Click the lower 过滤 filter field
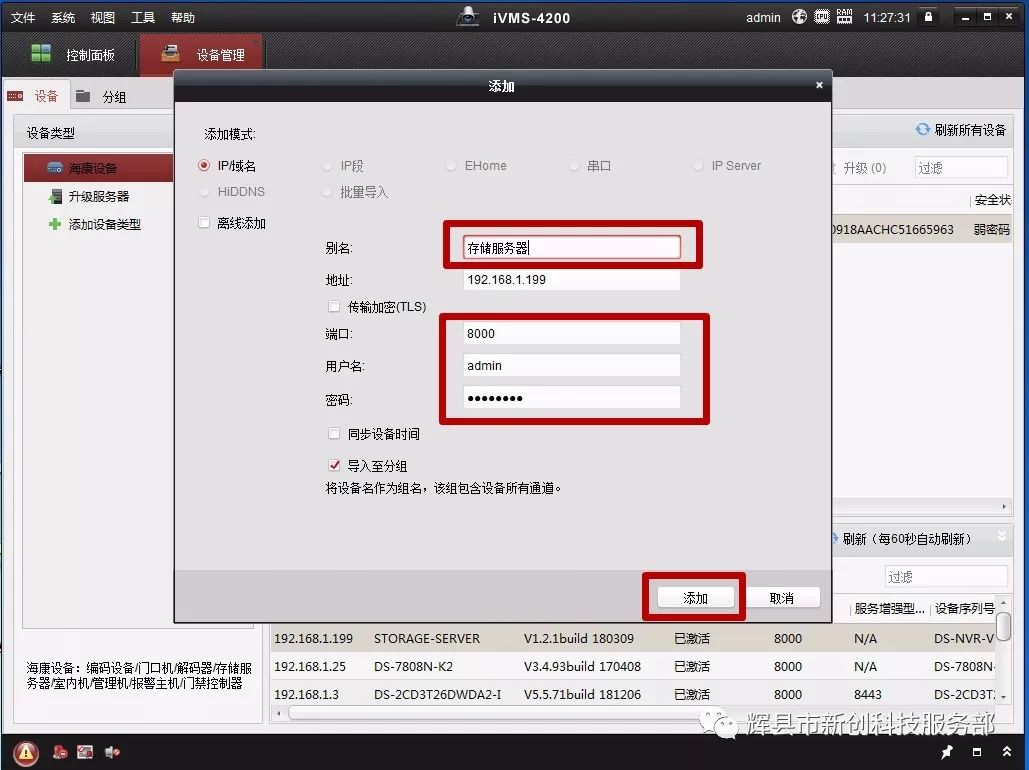The width and height of the screenshot is (1029, 770). click(946, 576)
